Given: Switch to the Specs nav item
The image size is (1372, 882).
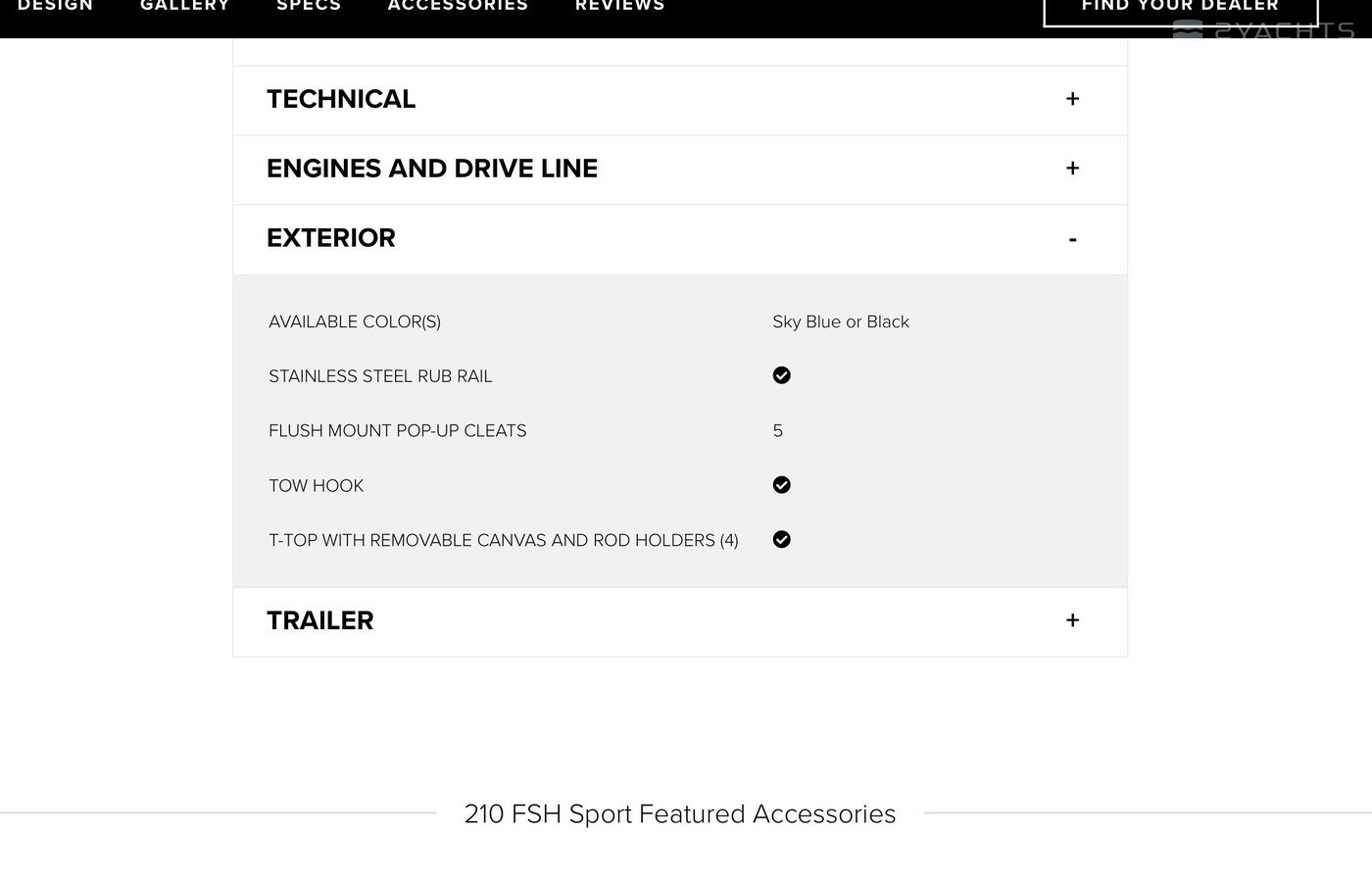Looking at the screenshot, I should (309, 6).
